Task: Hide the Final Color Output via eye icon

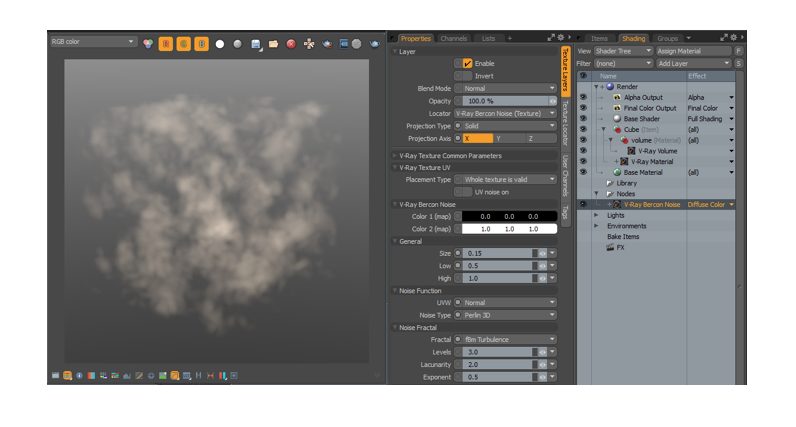Action: 583,108
